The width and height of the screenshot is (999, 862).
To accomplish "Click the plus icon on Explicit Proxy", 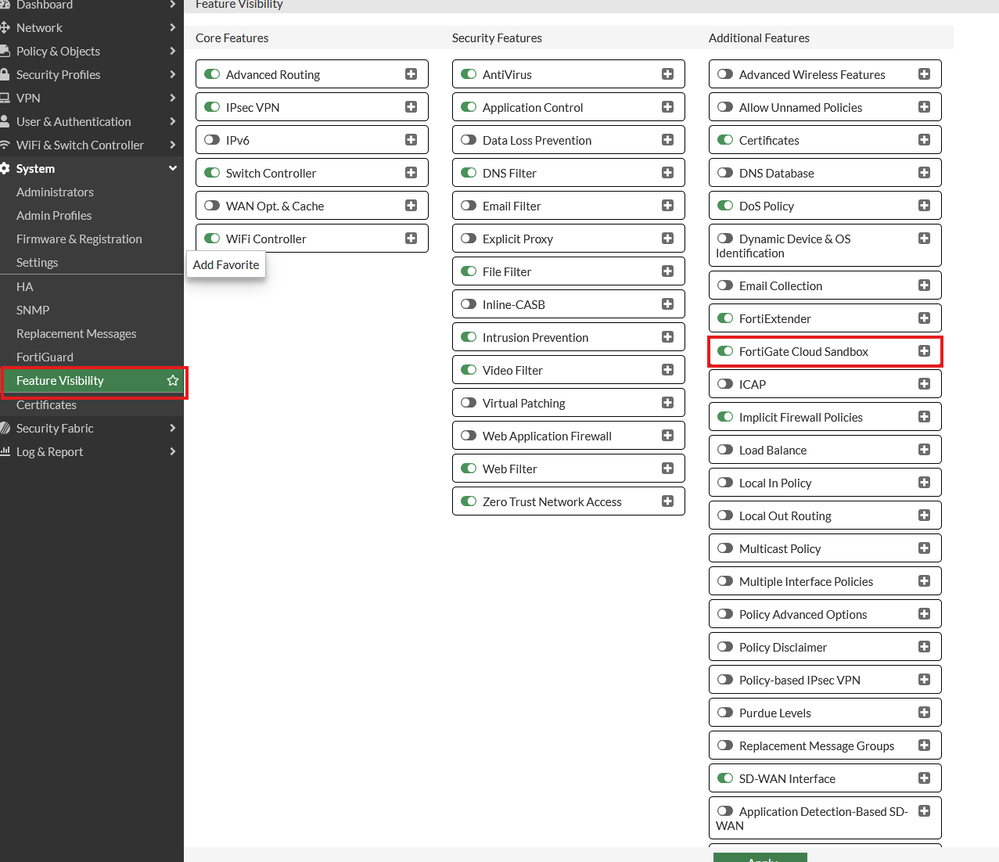I will (668, 238).
